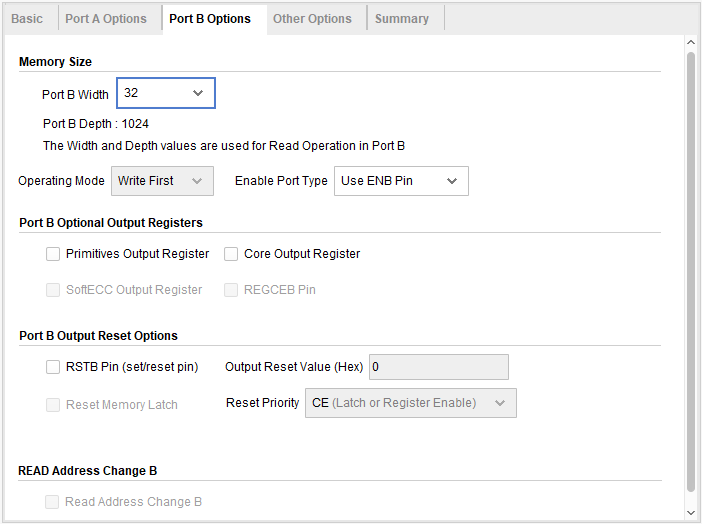Viewport: 702px width, 524px height.
Task: Expand the Port B Width dropdown
Action: 166,93
